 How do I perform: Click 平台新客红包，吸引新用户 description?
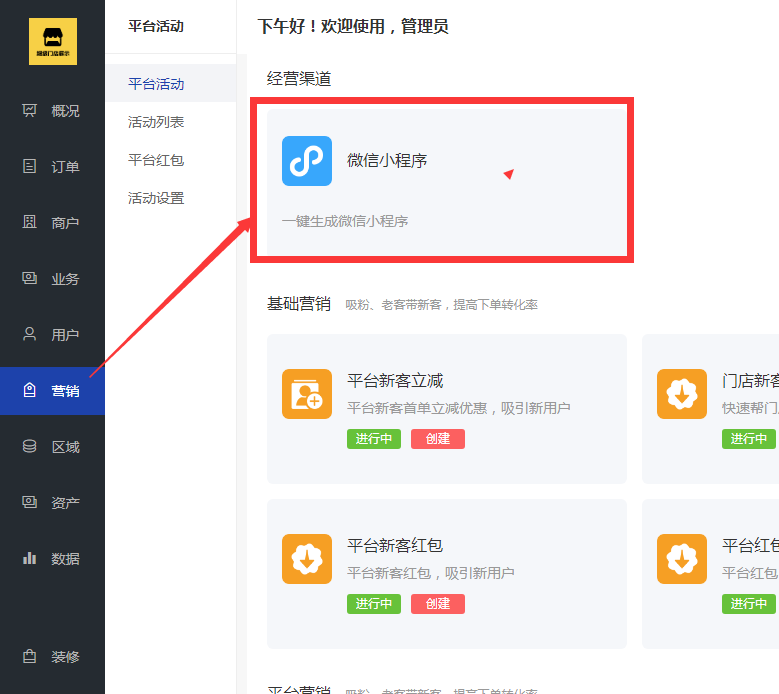pyautogui.click(x=431, y=573)
